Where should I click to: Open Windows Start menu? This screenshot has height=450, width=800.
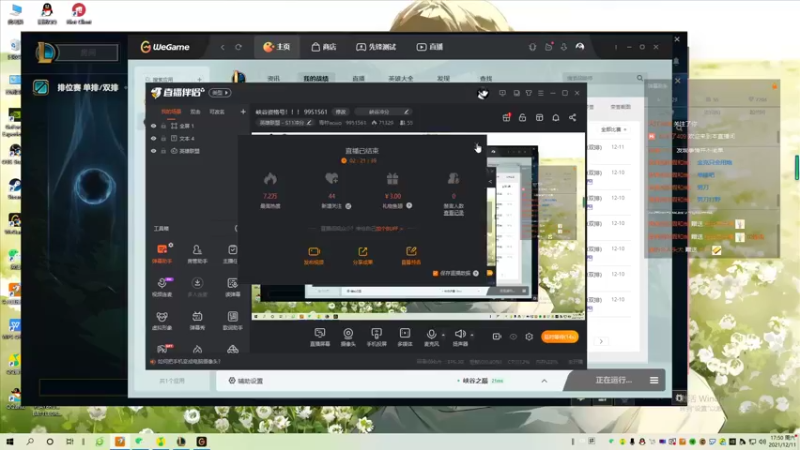point(10,441)
